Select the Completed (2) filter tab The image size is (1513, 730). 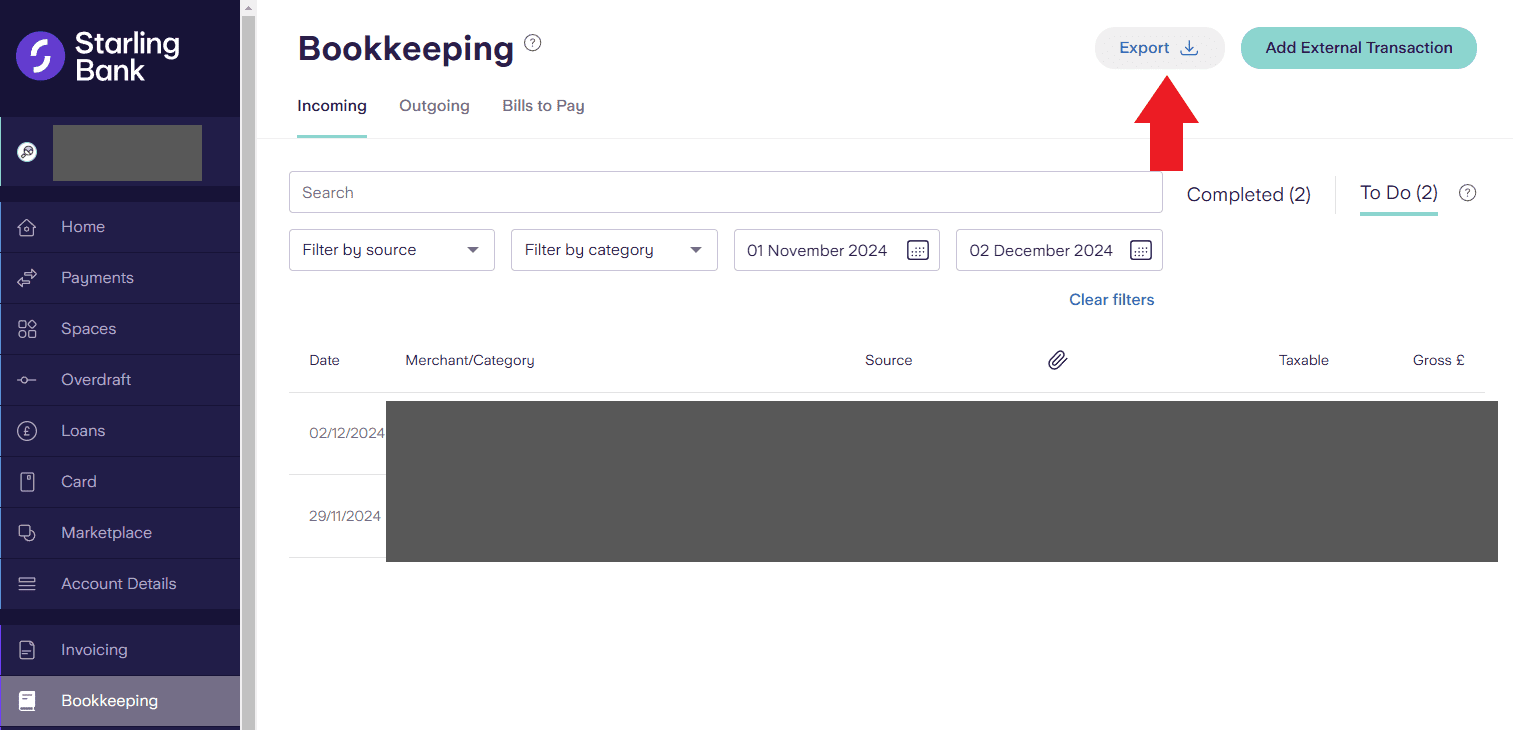coord(1248,194)
